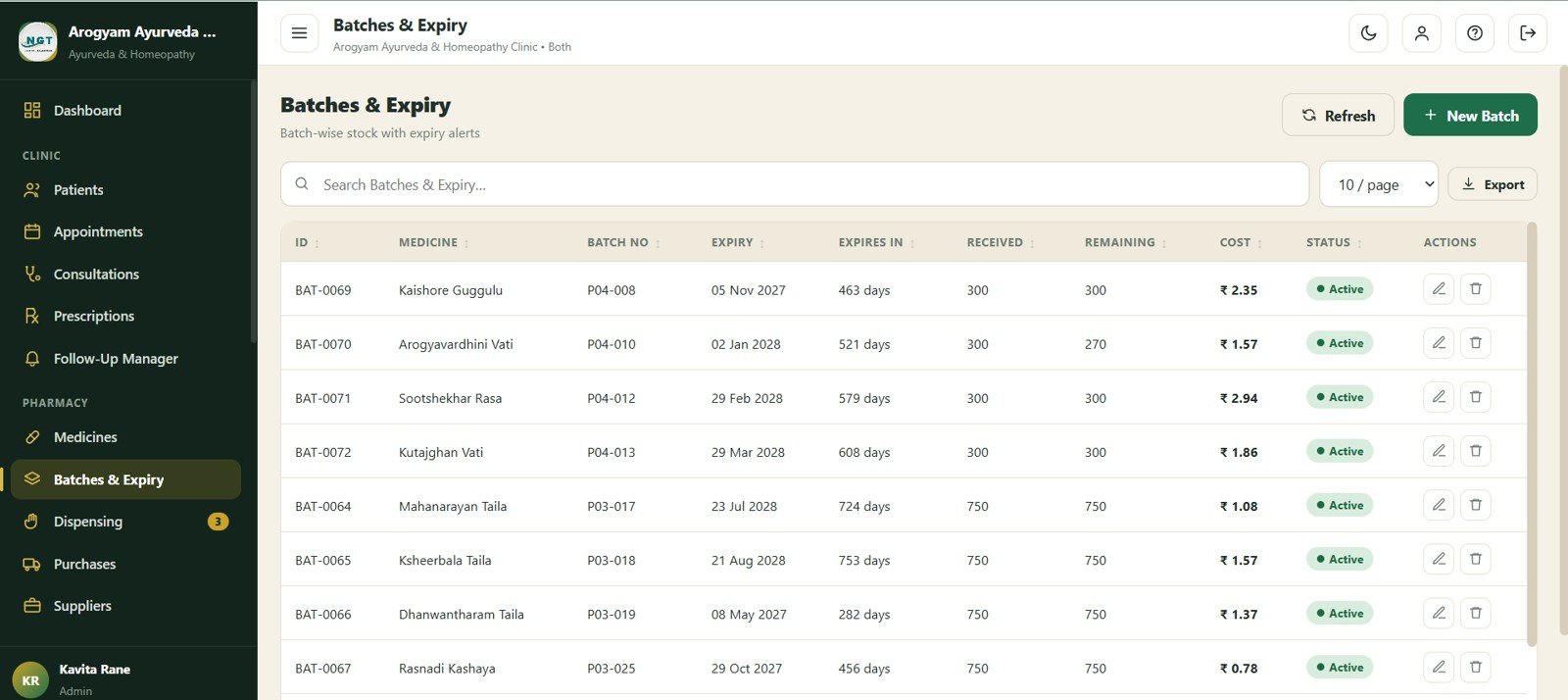Delete Dhanwantharam Taila batch

(x=1475, y=613)
